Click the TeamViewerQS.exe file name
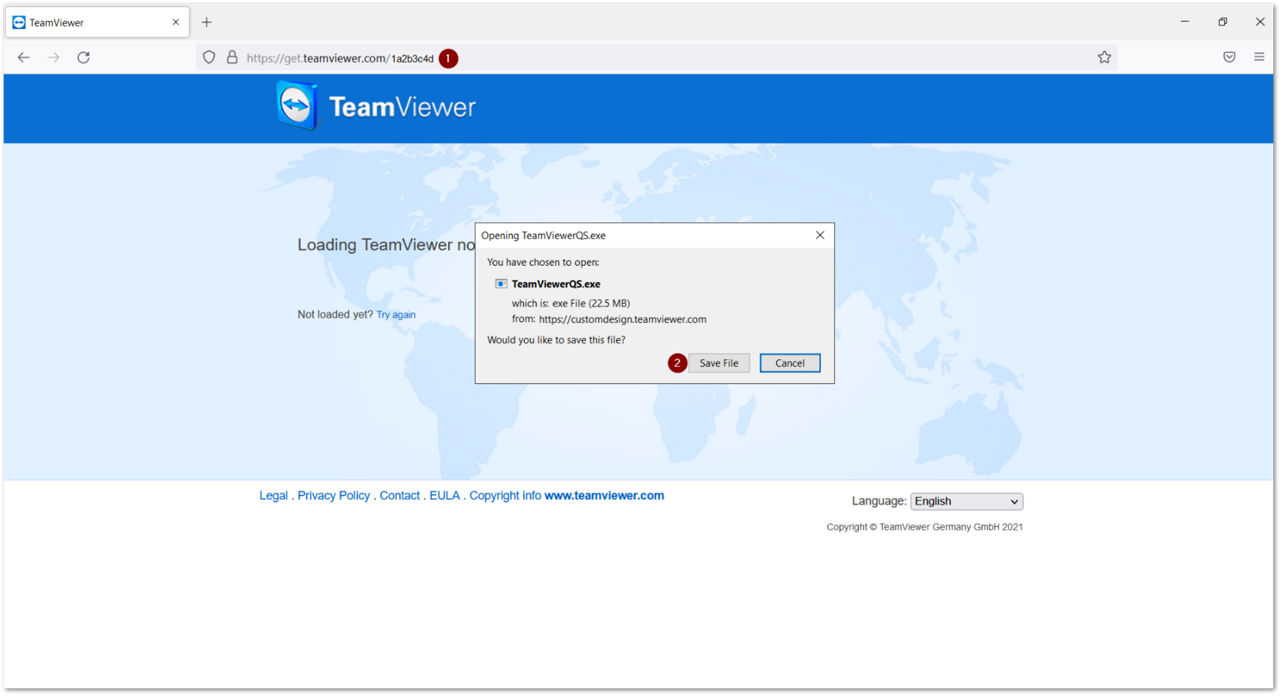1280x696 pixels. 556,284
